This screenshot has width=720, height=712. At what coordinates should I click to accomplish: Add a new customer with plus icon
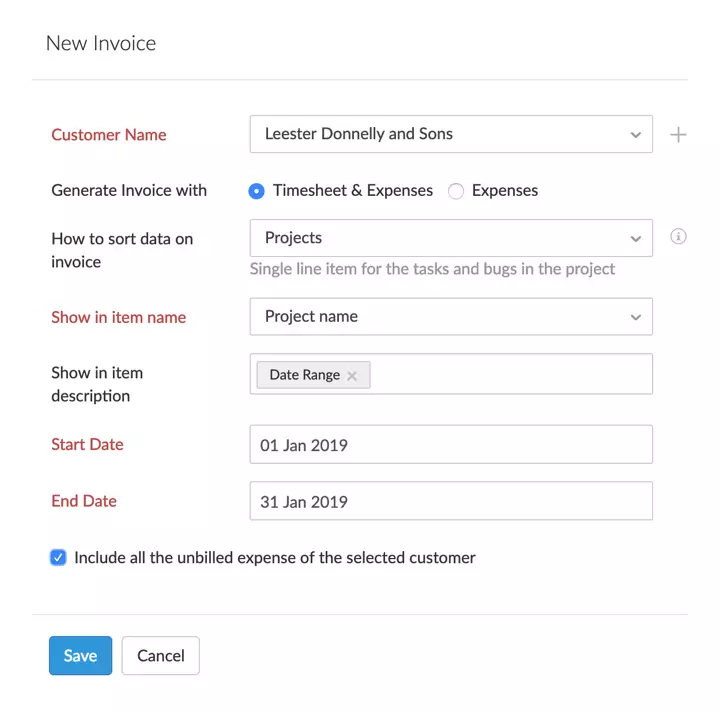[x=678, y=135]
